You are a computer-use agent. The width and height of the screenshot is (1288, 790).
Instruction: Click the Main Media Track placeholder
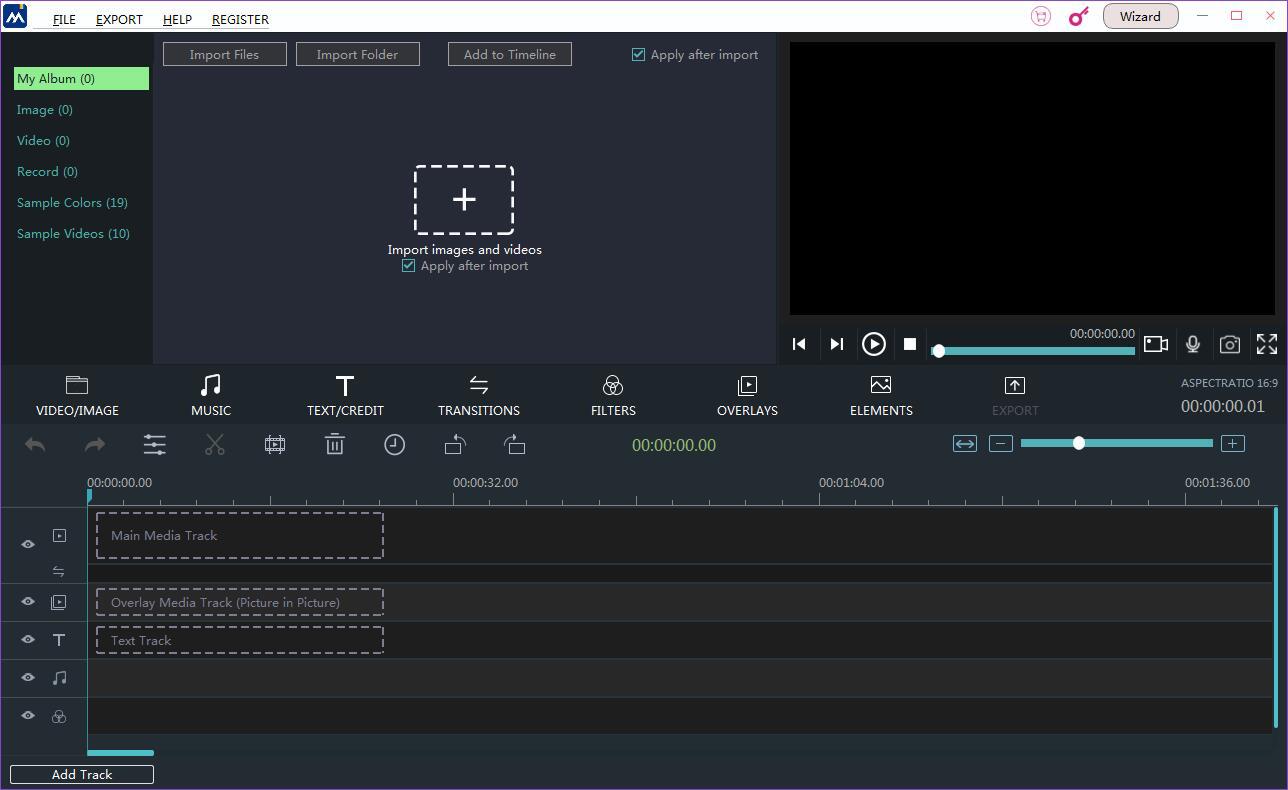[240, 536]
